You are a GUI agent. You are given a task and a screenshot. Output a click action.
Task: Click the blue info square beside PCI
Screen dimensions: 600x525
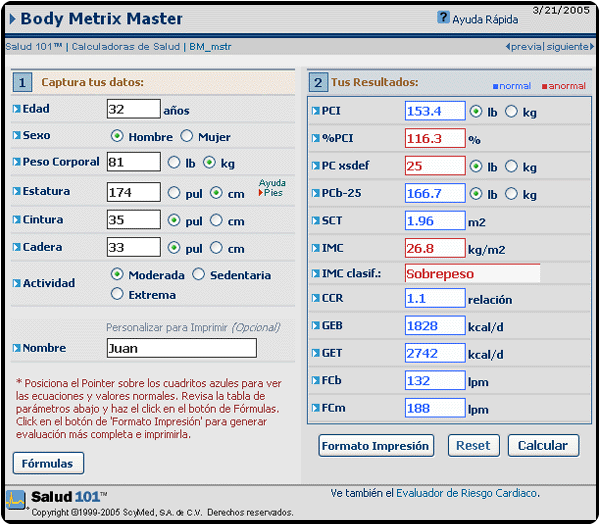click(x=316, y=111)
